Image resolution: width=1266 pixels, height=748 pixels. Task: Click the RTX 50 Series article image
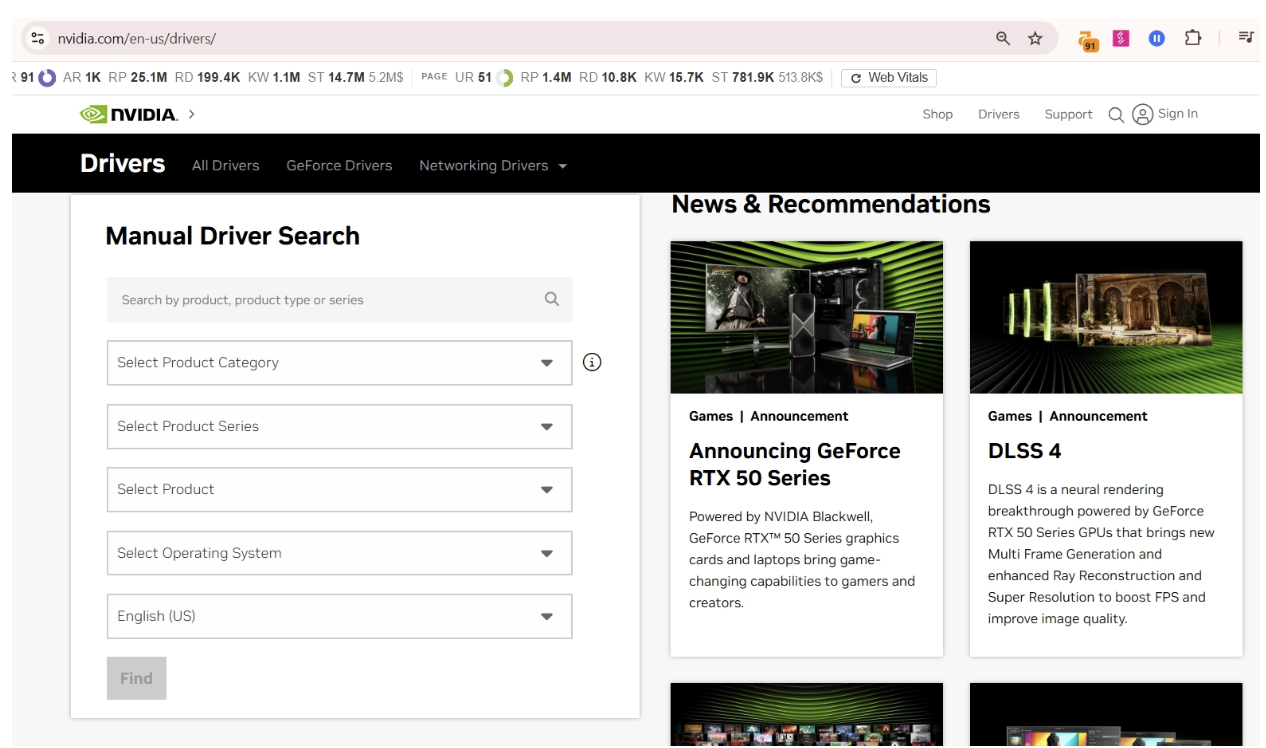coord(806,317)
